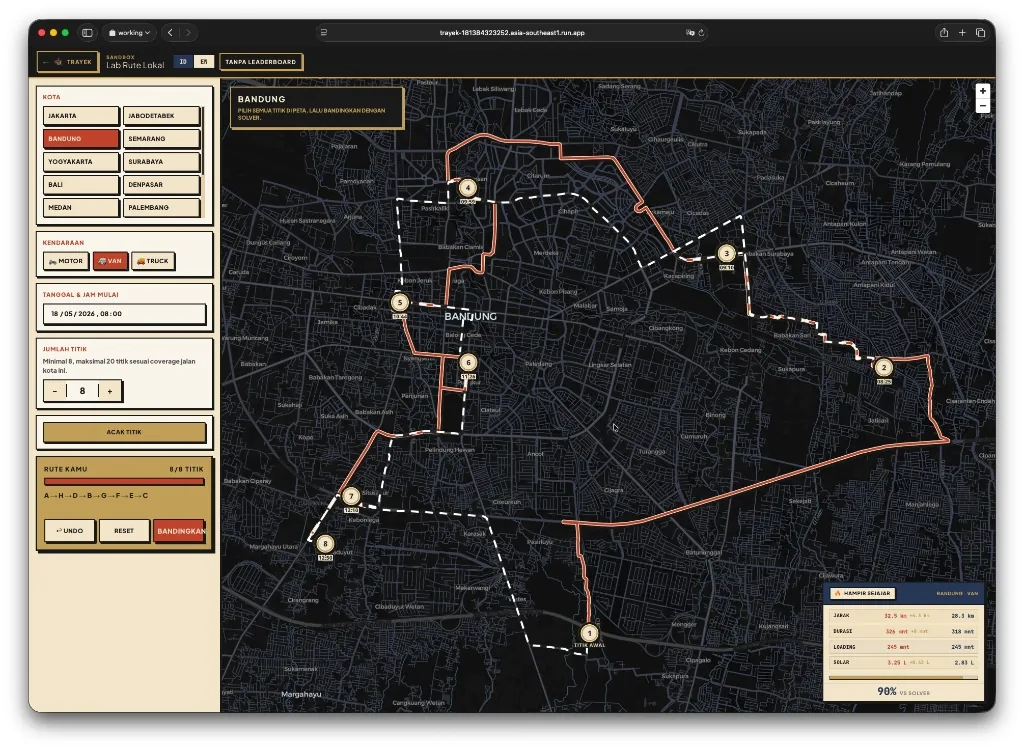The image size is (1024, 750).
Task: Click the 8/8 TITIK counter text
Action: click(186, 469)
